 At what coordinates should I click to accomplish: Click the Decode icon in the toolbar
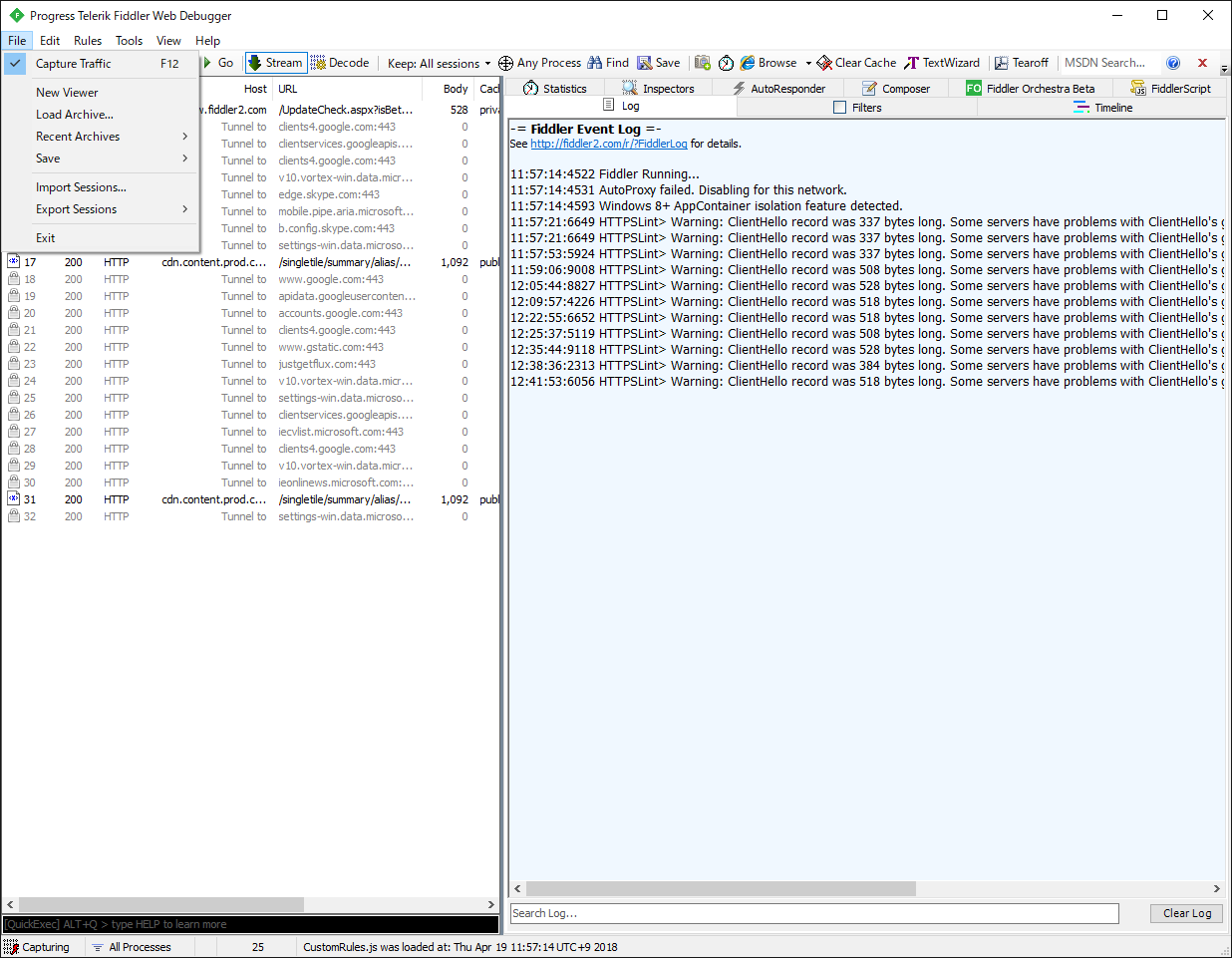341,62
